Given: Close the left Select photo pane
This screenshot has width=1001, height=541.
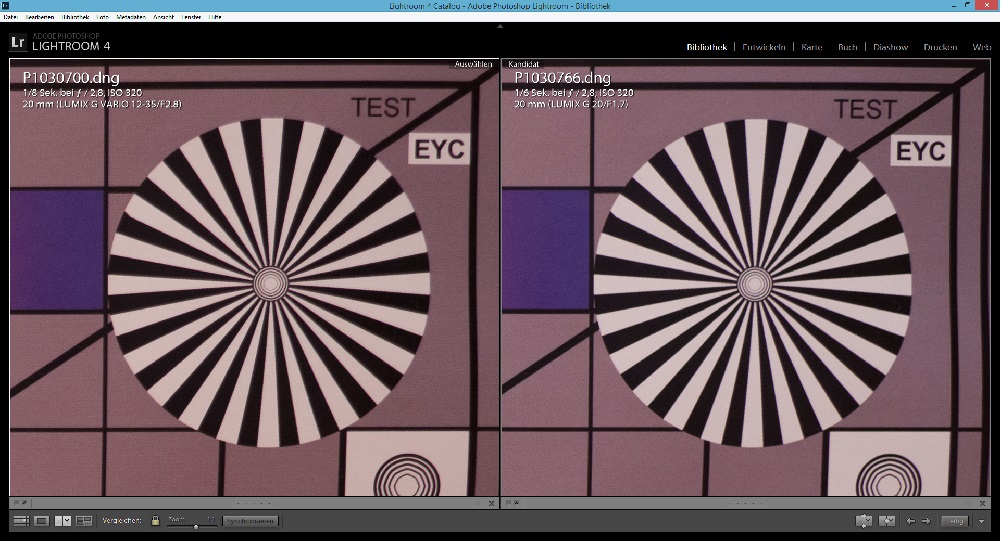Looking at the screenshot, I should (493, 503).
